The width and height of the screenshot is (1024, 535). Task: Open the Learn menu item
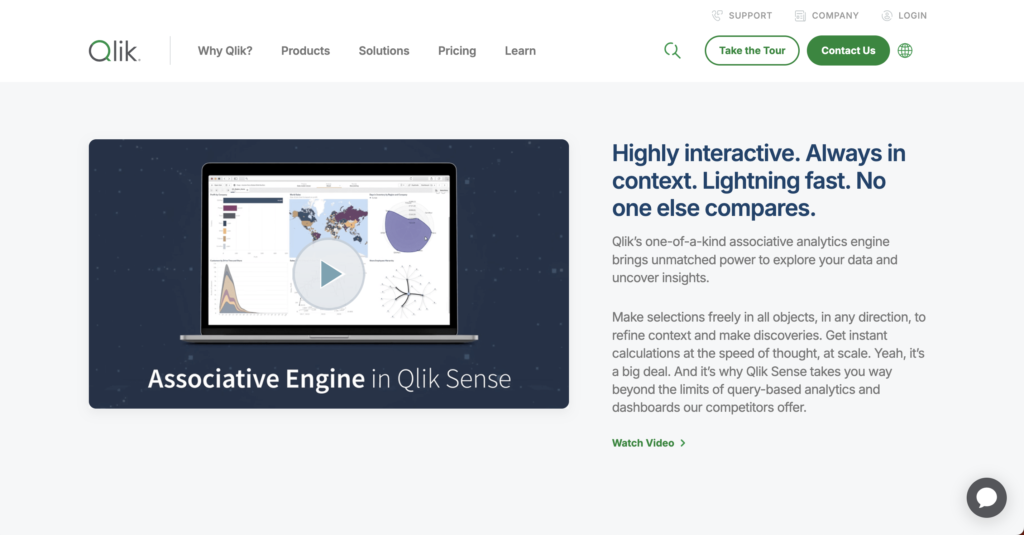(x=520, y=51)
